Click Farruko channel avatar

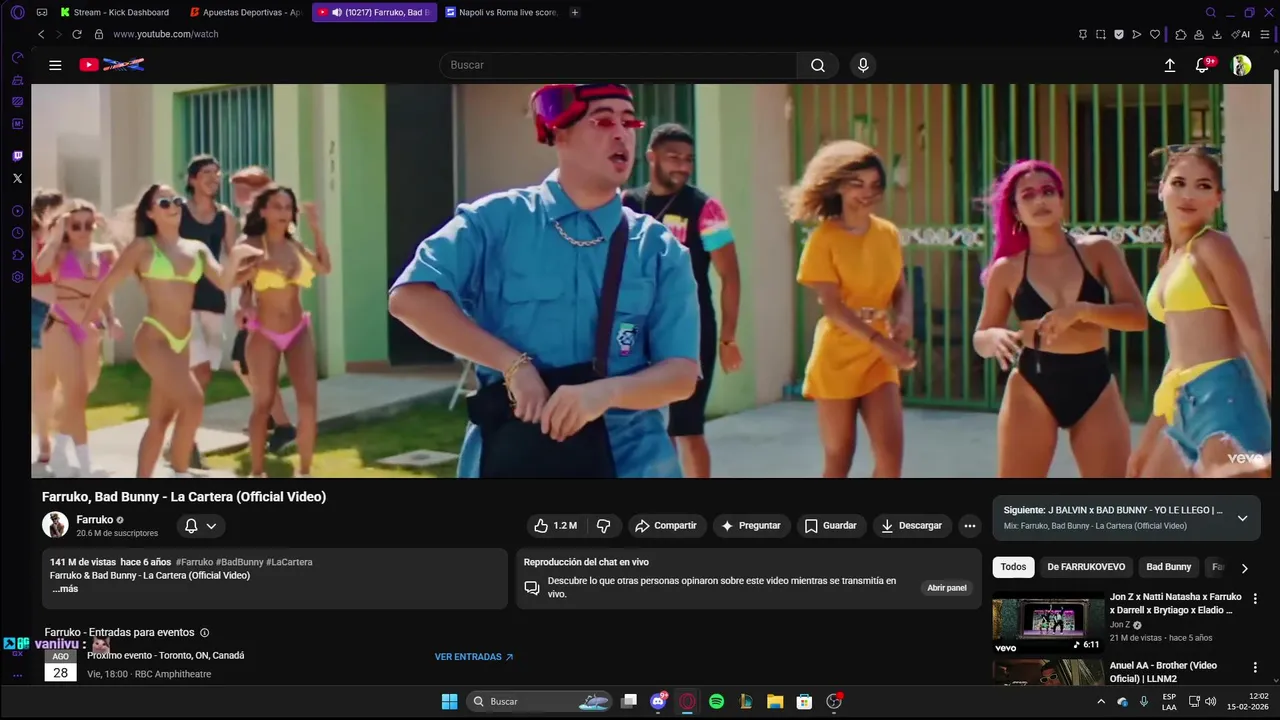55,525
